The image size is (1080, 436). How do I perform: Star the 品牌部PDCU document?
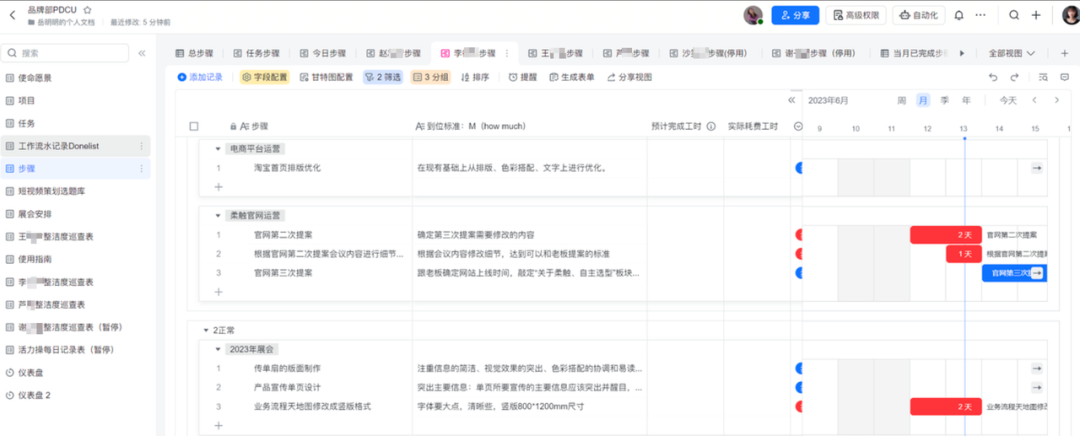click(x=87, y=10)
